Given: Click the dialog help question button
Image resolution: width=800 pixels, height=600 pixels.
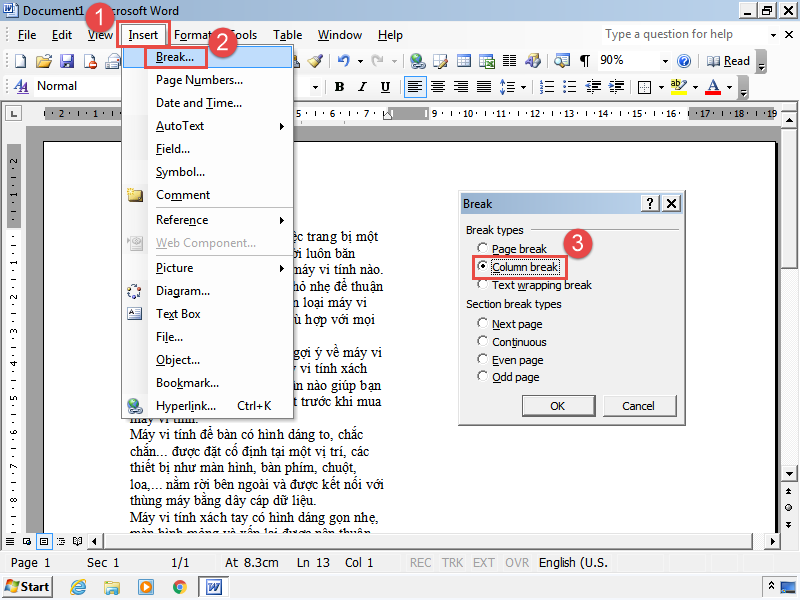Looking at the screenshot, I should pyautogui.click(x=649, y=204).
